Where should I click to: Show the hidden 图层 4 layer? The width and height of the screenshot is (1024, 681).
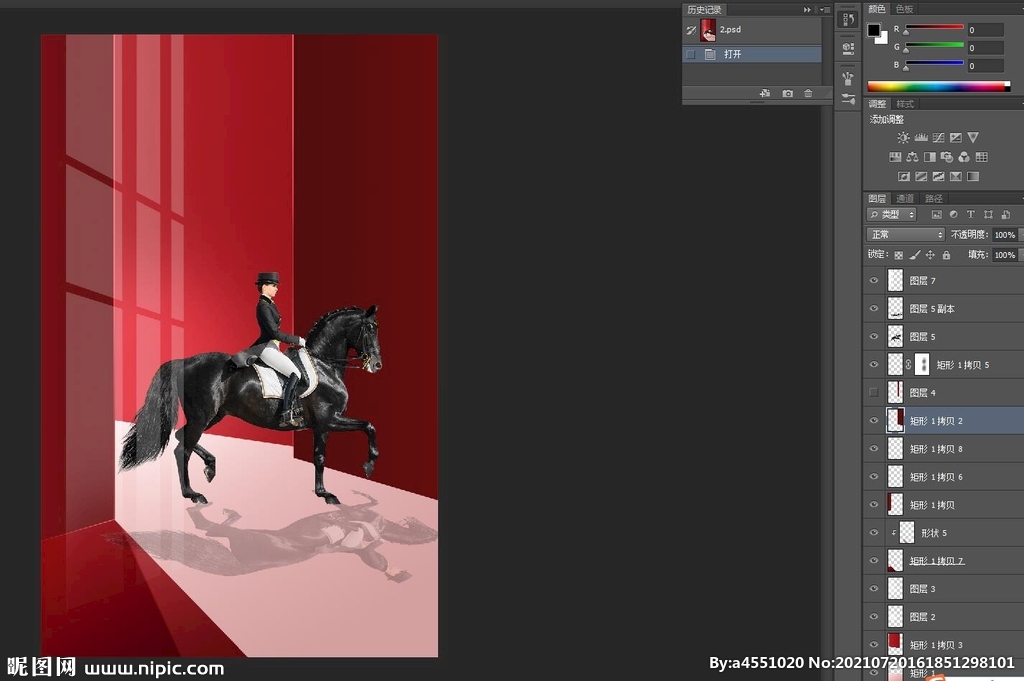[874, 393]
